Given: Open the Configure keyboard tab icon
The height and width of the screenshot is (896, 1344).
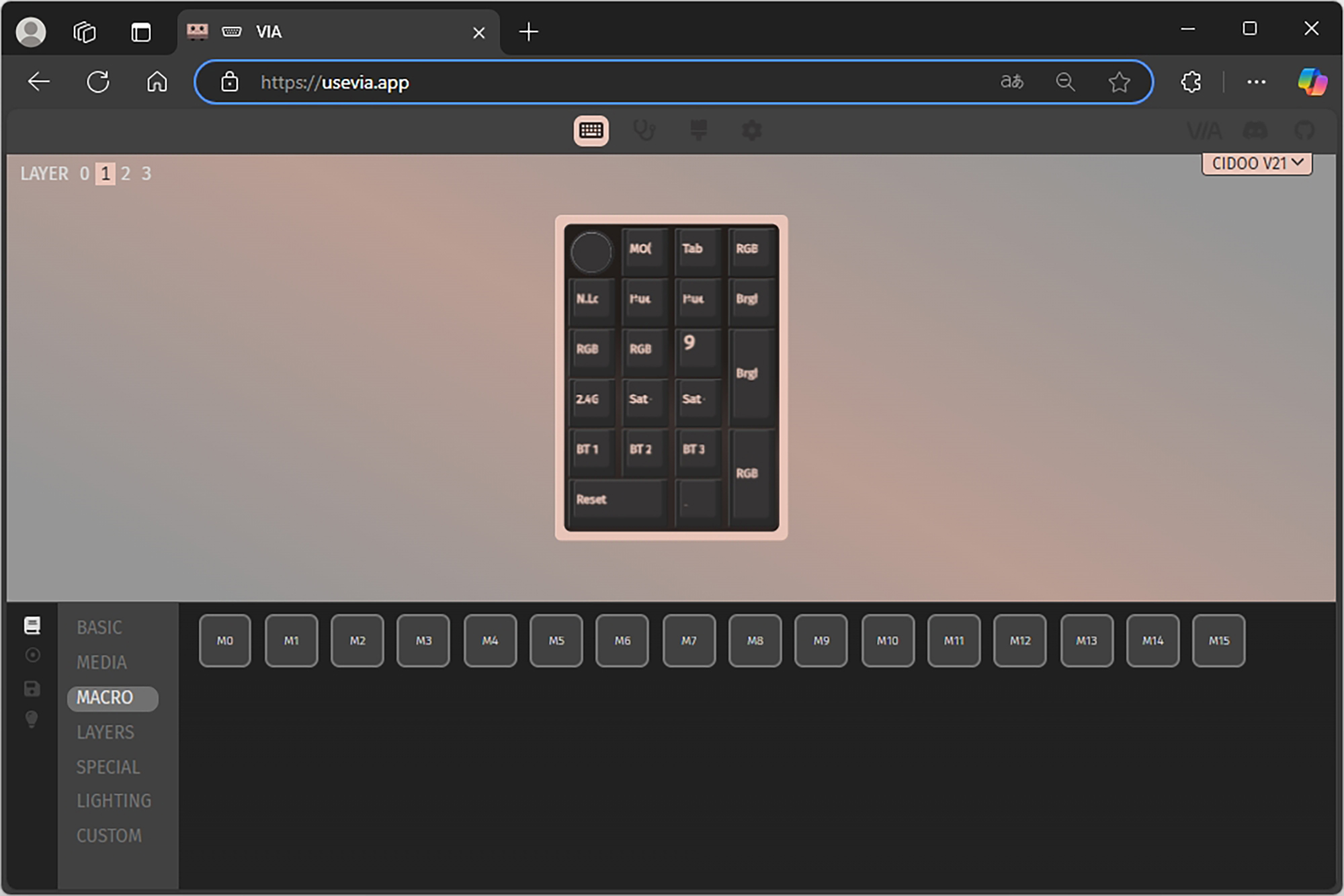Looking at the screenshot, I should pos(591,130).
